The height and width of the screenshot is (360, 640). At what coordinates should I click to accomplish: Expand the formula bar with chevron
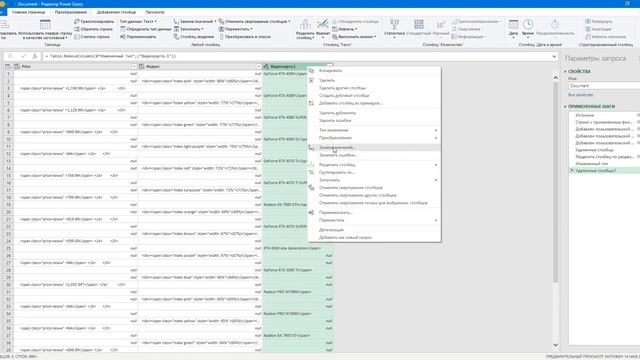click(x=554, y=56)
